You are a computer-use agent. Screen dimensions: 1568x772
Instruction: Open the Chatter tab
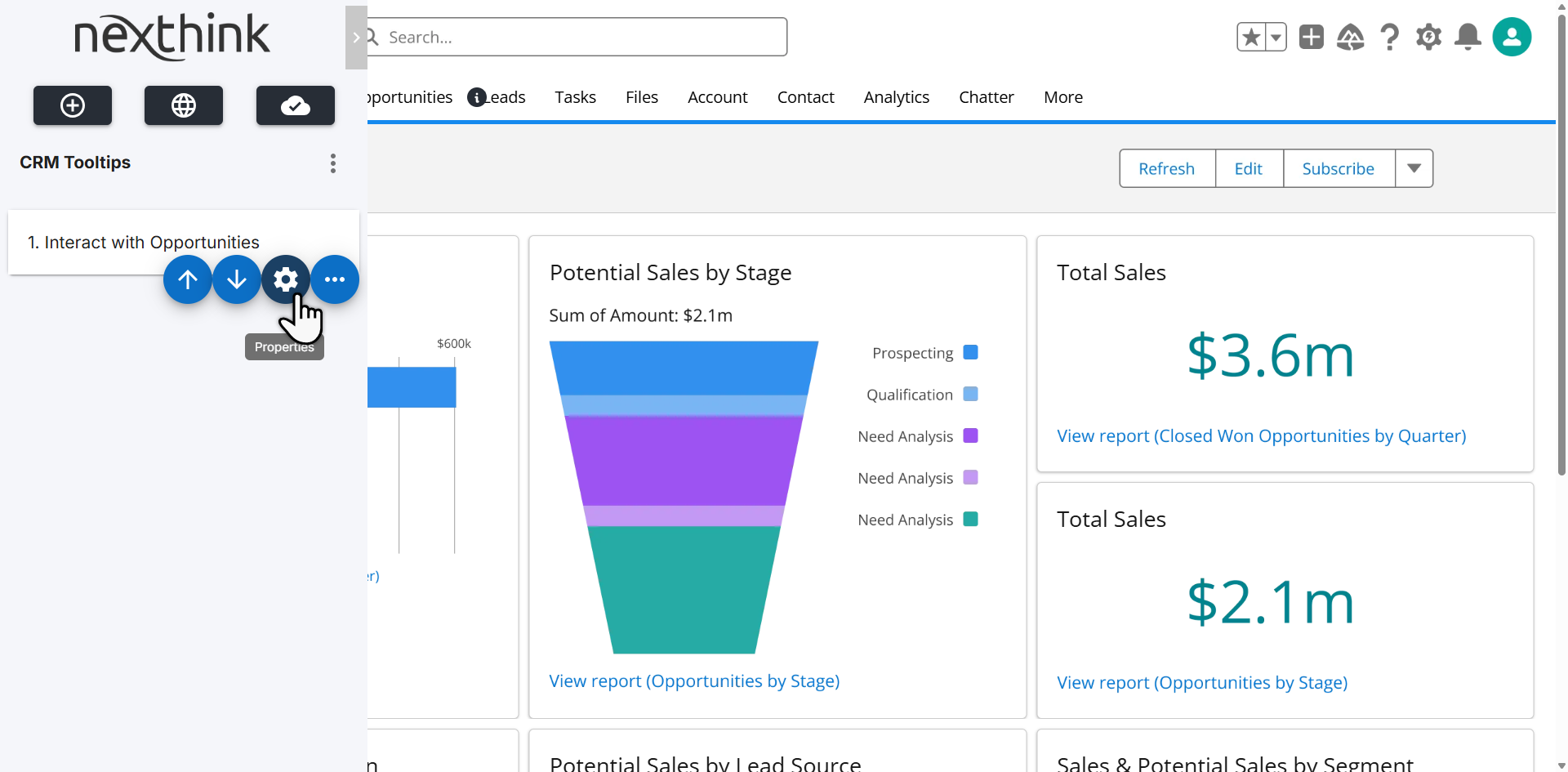(986, 97)
